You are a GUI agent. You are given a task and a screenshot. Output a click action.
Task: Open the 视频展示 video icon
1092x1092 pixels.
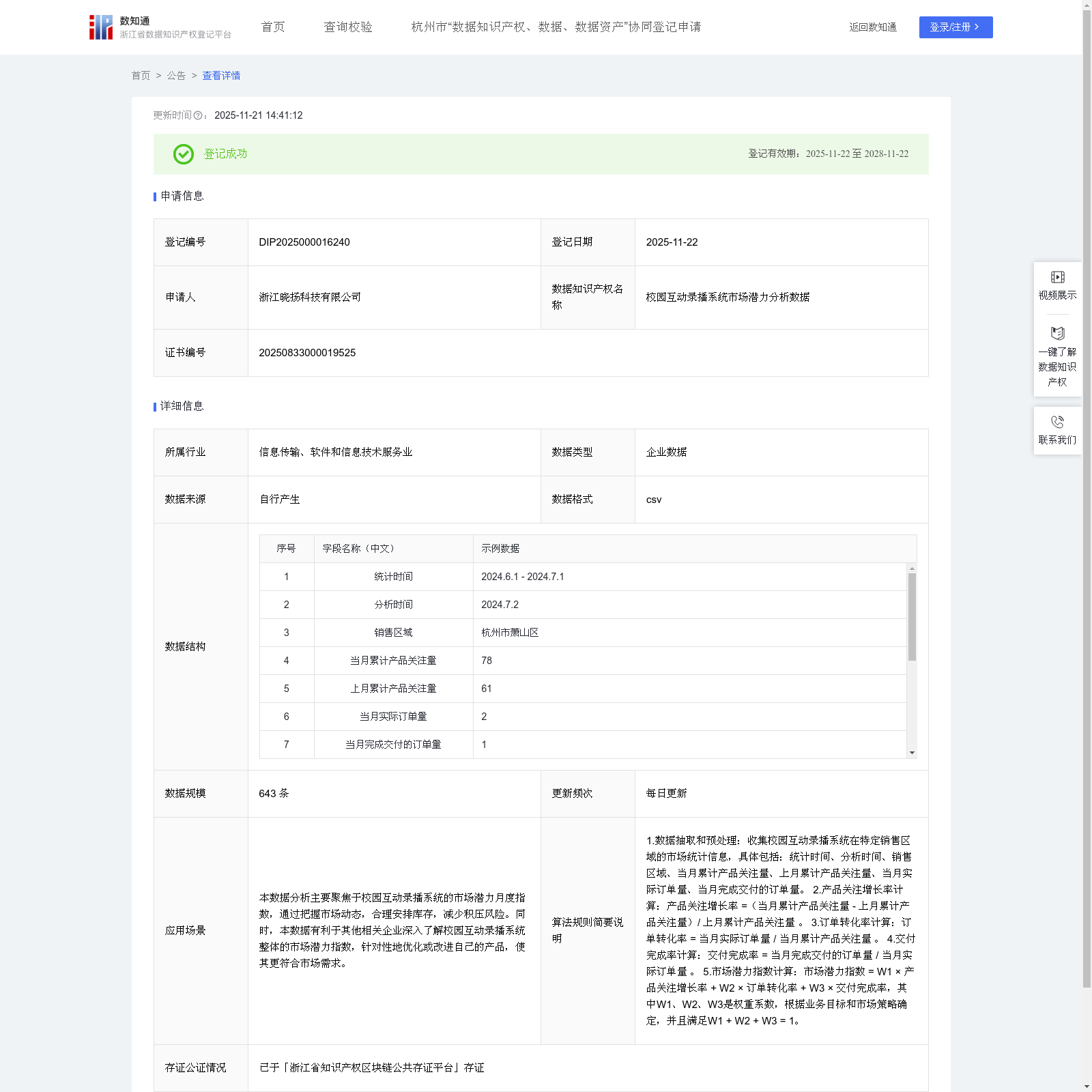[x=1057, y=277]
